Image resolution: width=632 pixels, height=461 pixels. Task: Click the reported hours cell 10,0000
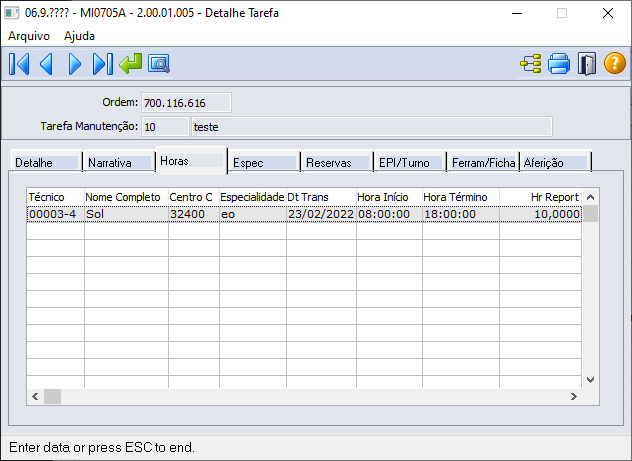coord(541,214)
